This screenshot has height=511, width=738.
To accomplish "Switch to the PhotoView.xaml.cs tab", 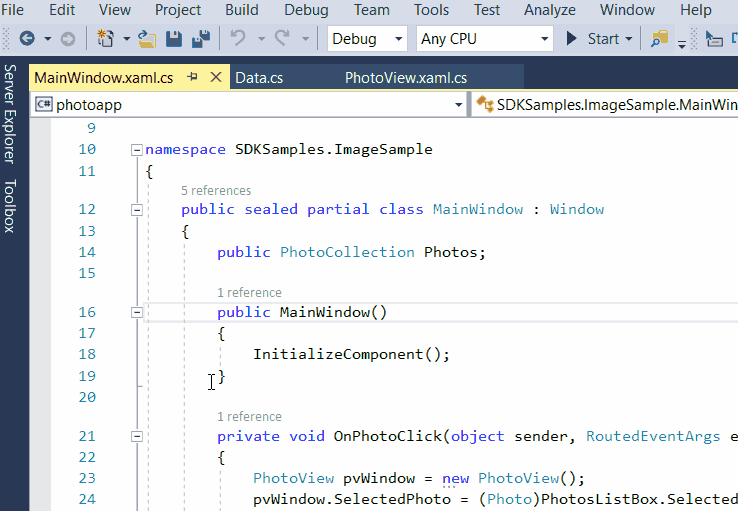I will click(406, 78).
